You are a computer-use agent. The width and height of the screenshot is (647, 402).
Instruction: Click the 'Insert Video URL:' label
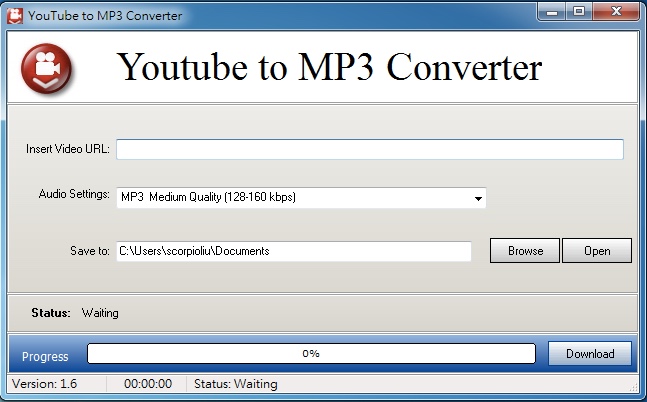point(68,149)
